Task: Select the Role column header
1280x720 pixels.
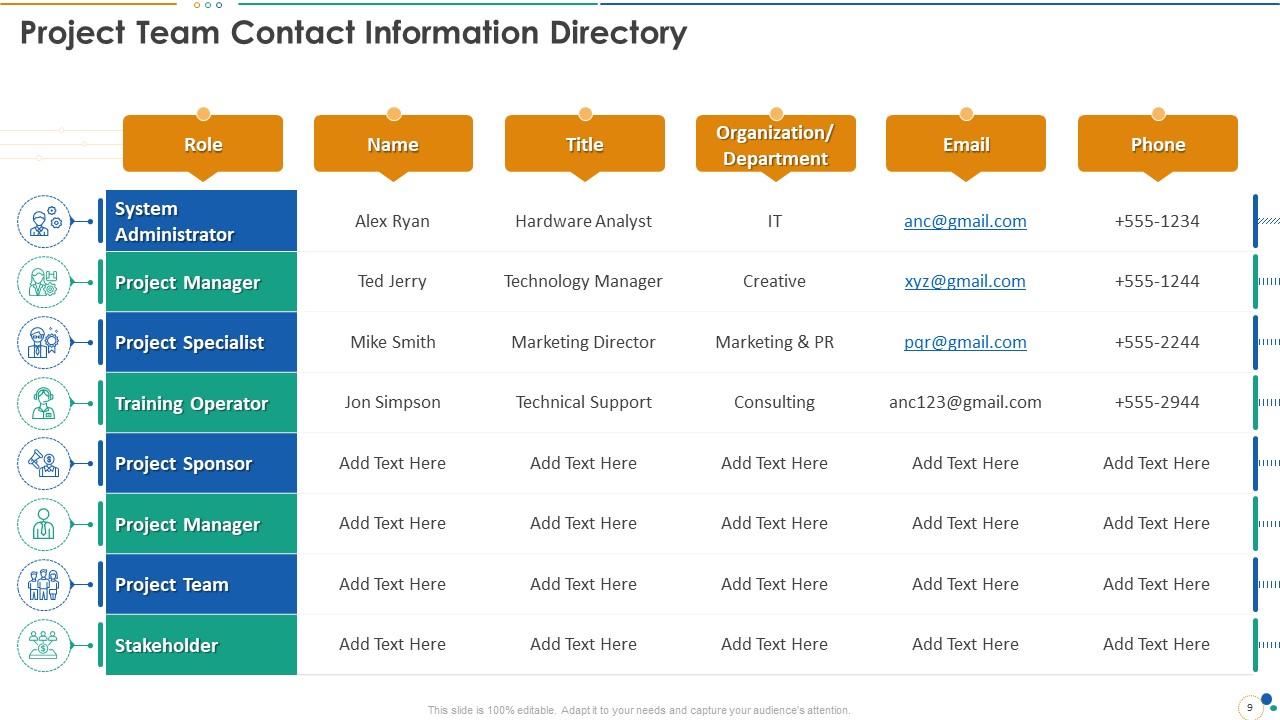Action: pyautogui.click(x=203, y=144)
